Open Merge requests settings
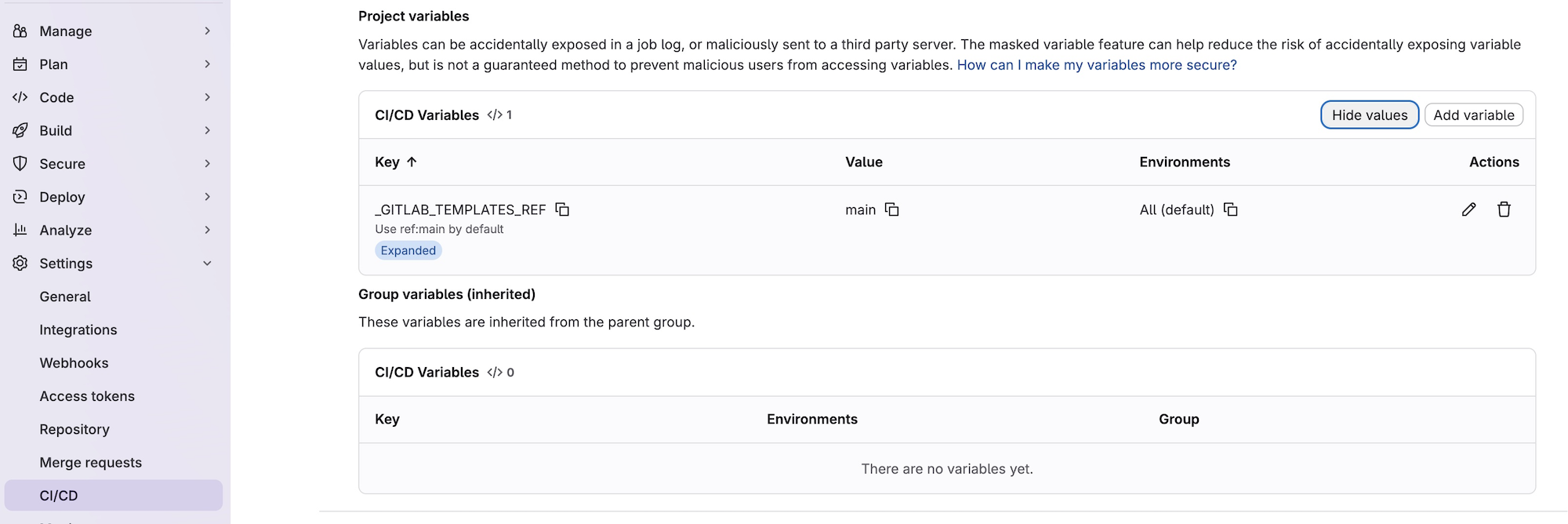The height and width of the screenshot is (524, 1568). click(x=90, y=462)
